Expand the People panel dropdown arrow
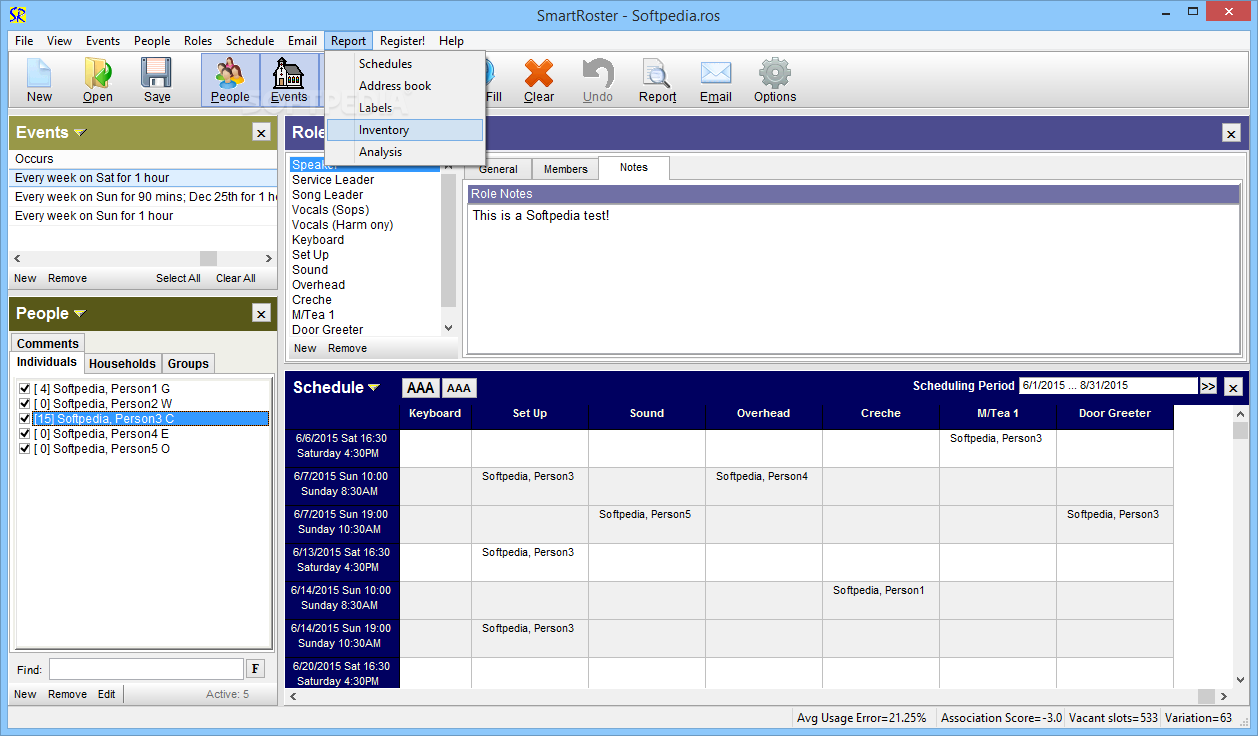This screenshot has height=736, width=1258. tap(80, 314)
